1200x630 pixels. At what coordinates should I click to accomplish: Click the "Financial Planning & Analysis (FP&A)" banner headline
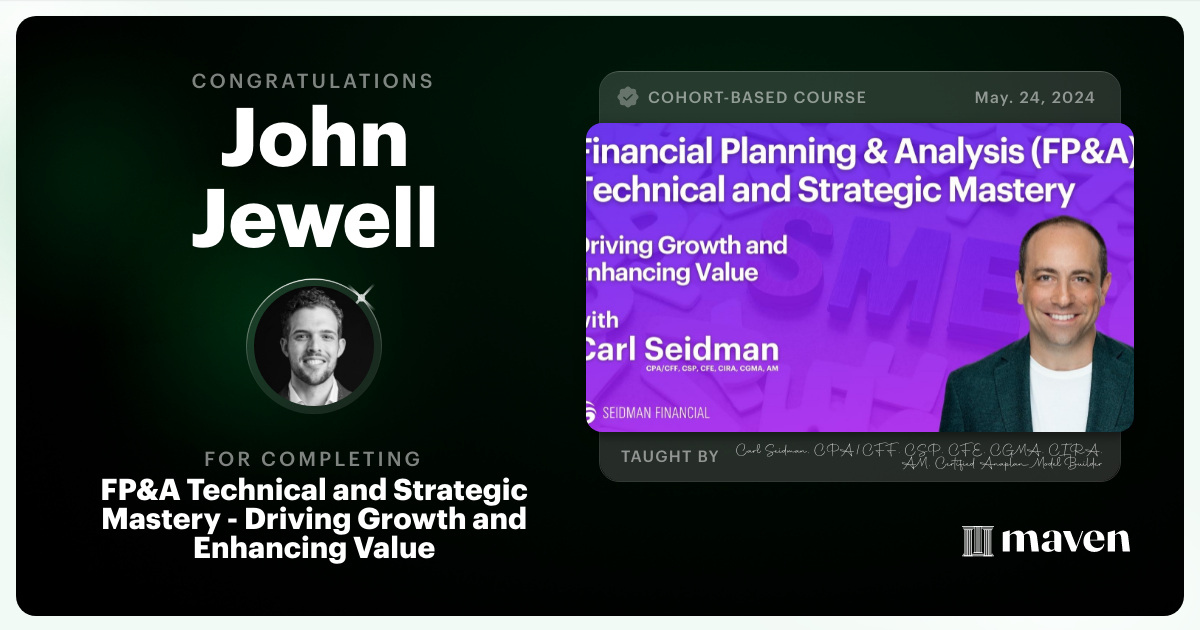[x=860, y=150]
